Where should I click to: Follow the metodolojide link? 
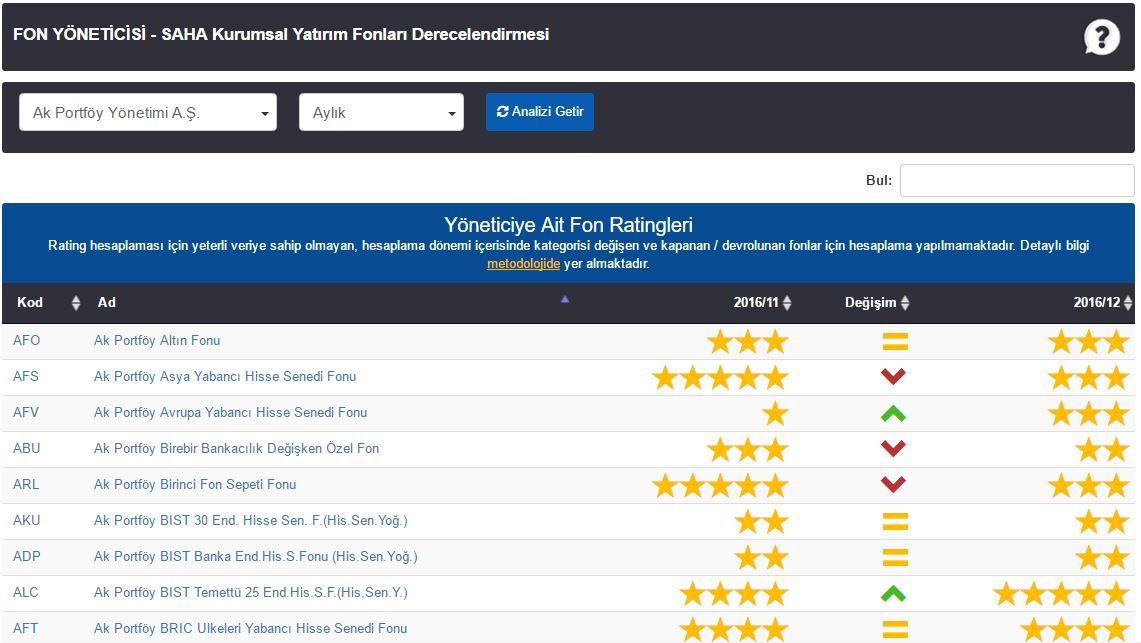click(523, 263)
